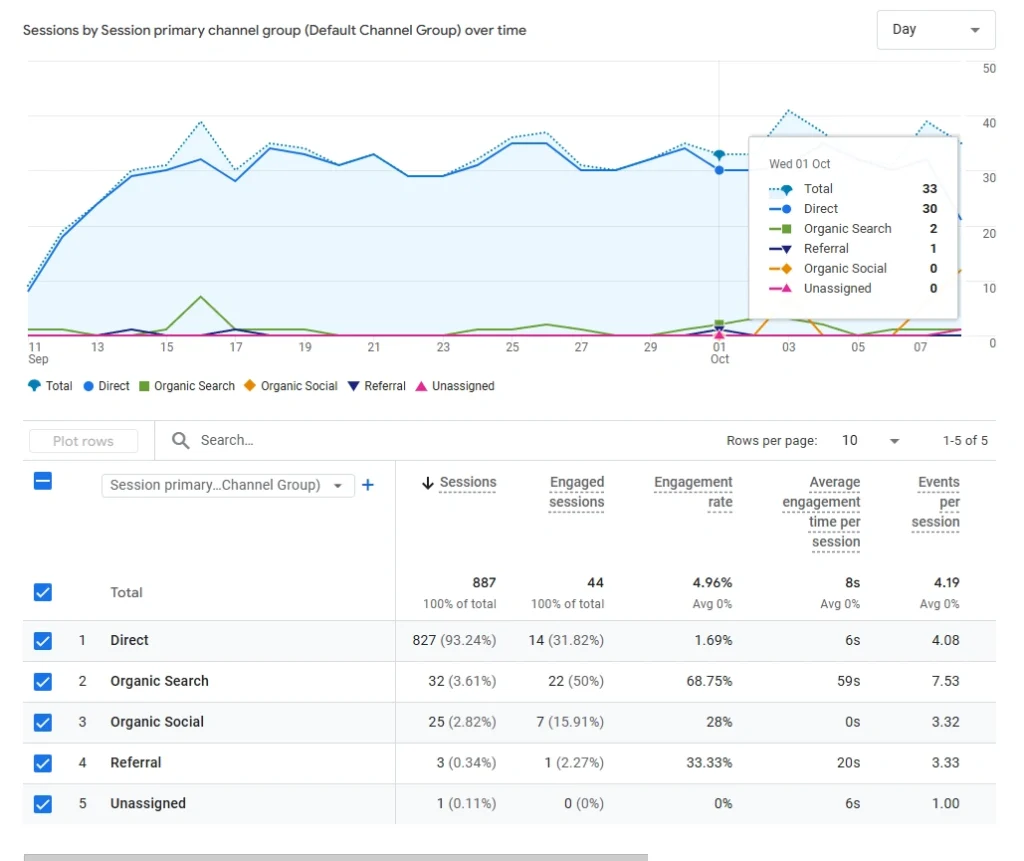This screenshot has width=1024, height=861.
Task: Open the Rows per page dropdown
Action: [871, 441]
